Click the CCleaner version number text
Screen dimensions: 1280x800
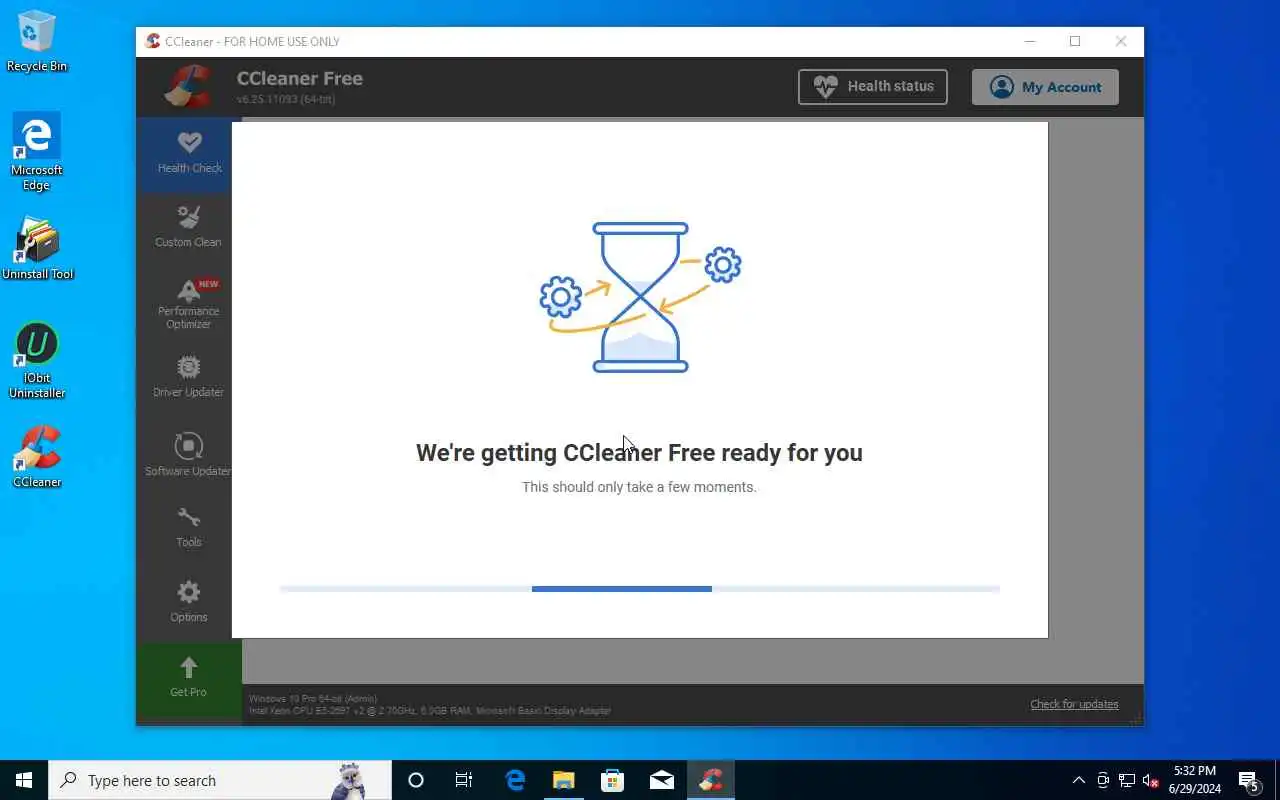point(285,99)
